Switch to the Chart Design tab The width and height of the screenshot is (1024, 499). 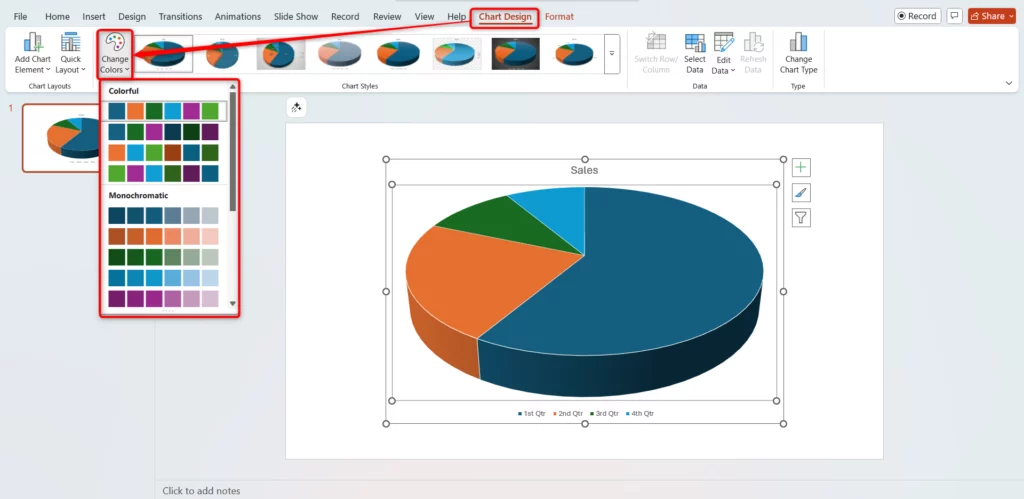(x=505, y=17)
